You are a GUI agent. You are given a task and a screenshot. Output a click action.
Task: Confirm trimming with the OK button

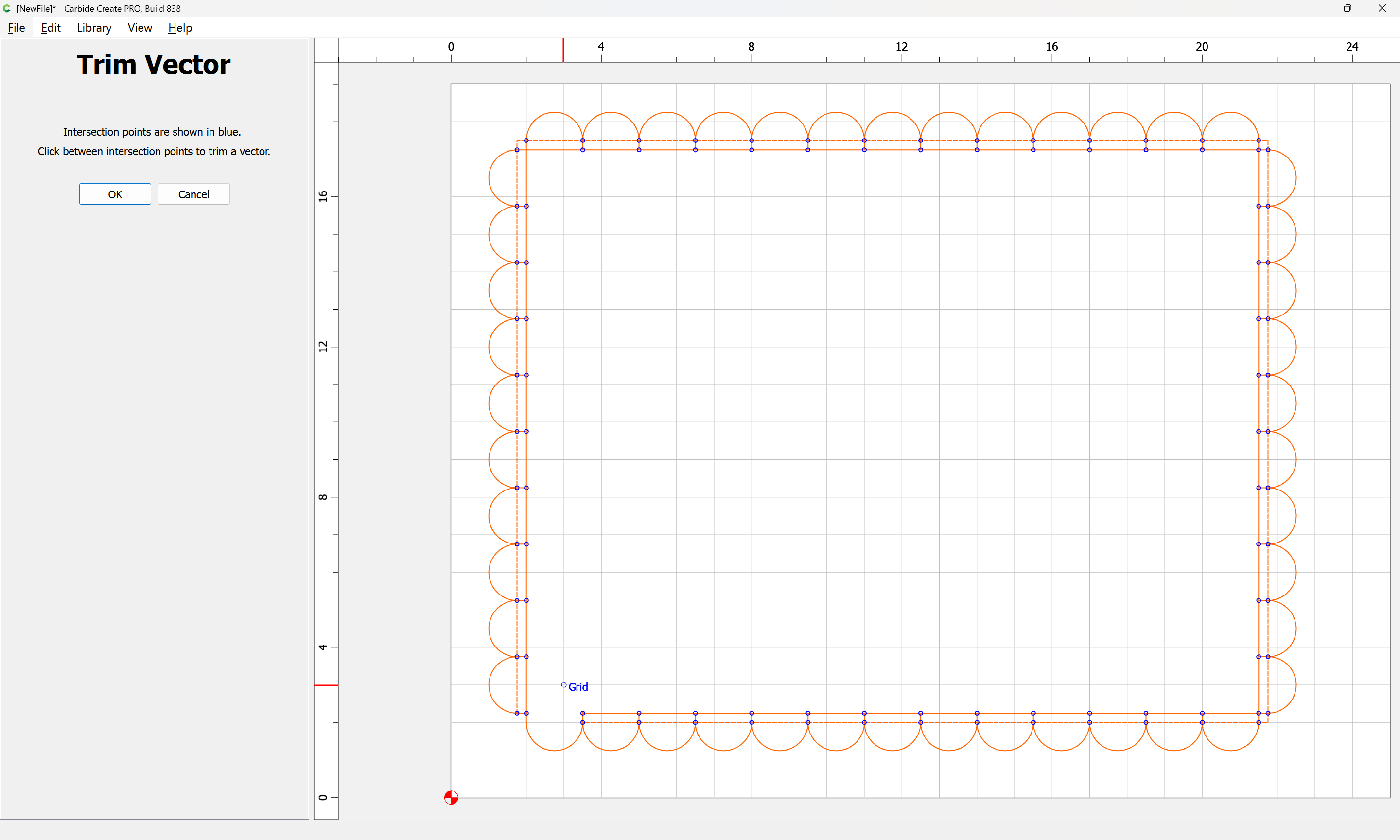coord(115,194)
